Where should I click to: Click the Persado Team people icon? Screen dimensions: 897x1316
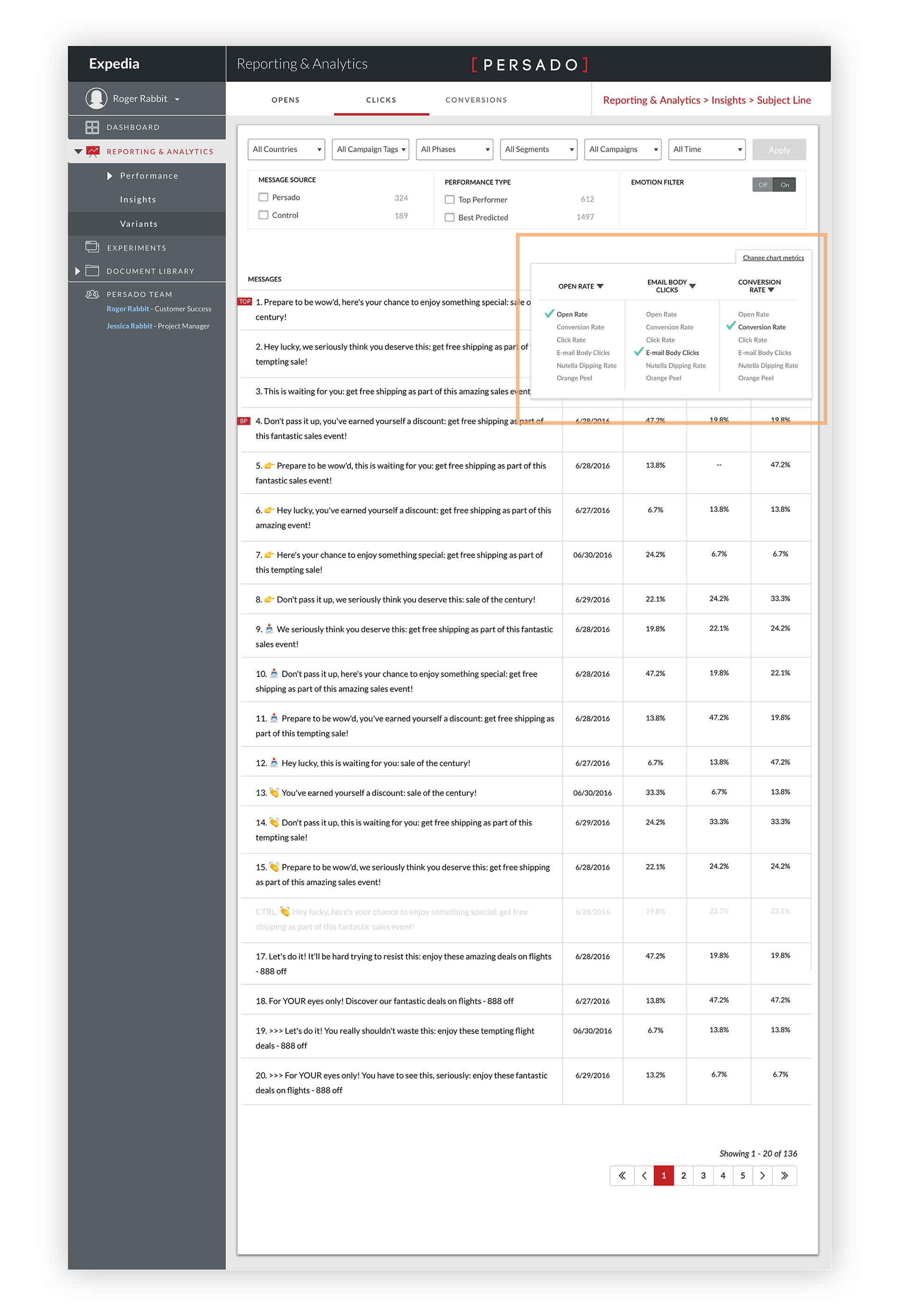click(x=93, y=294)
